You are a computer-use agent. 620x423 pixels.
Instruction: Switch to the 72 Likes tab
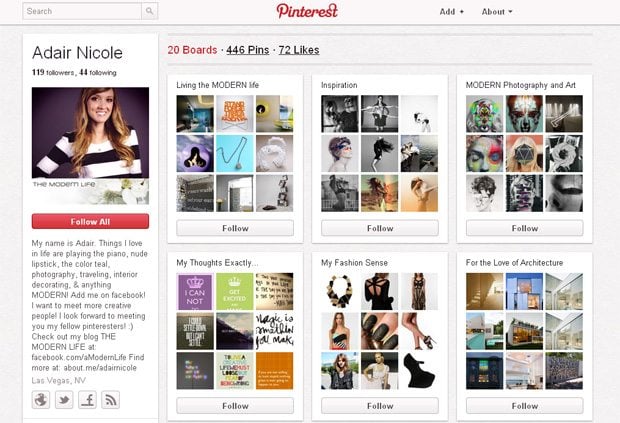(299, 50)
